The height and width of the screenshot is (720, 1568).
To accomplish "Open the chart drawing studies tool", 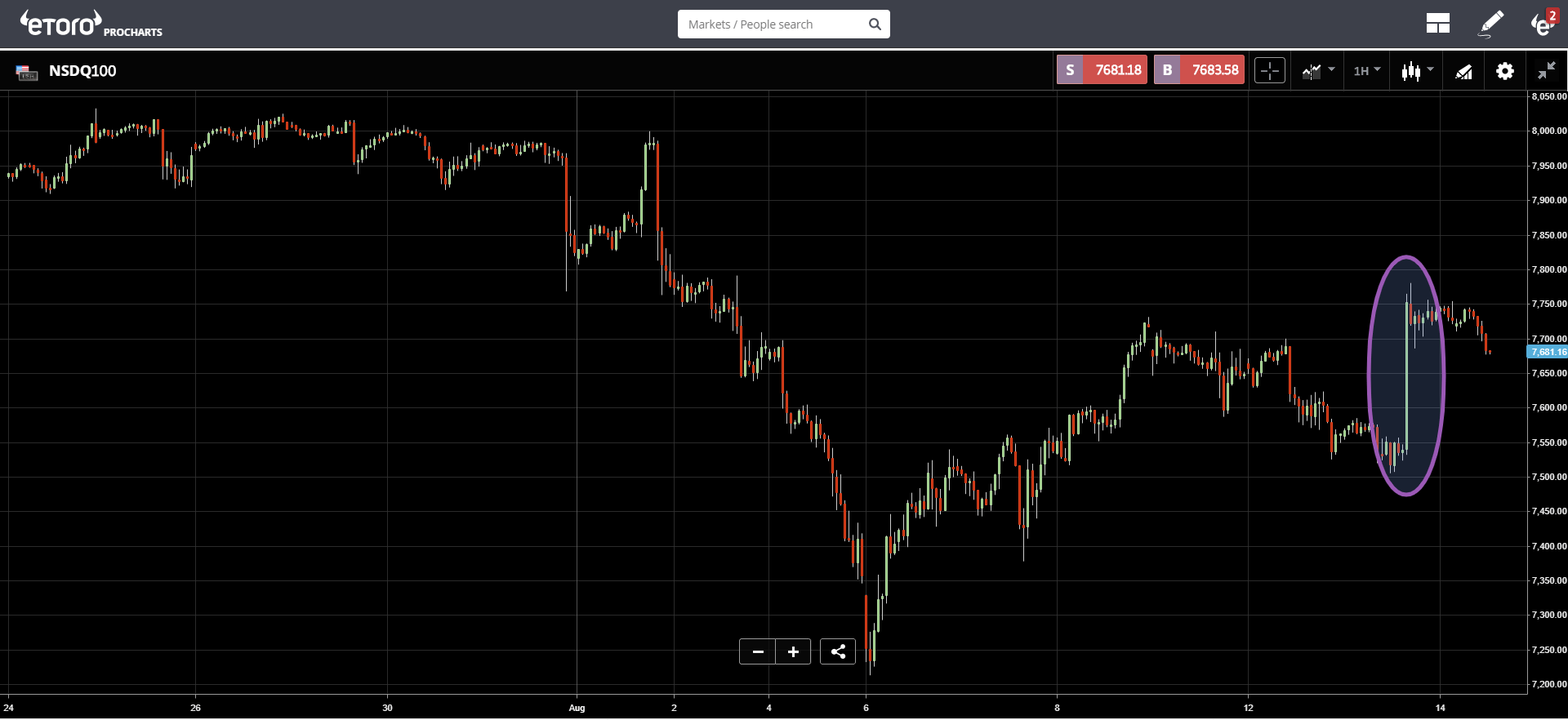I will (x=1463, y=72).
